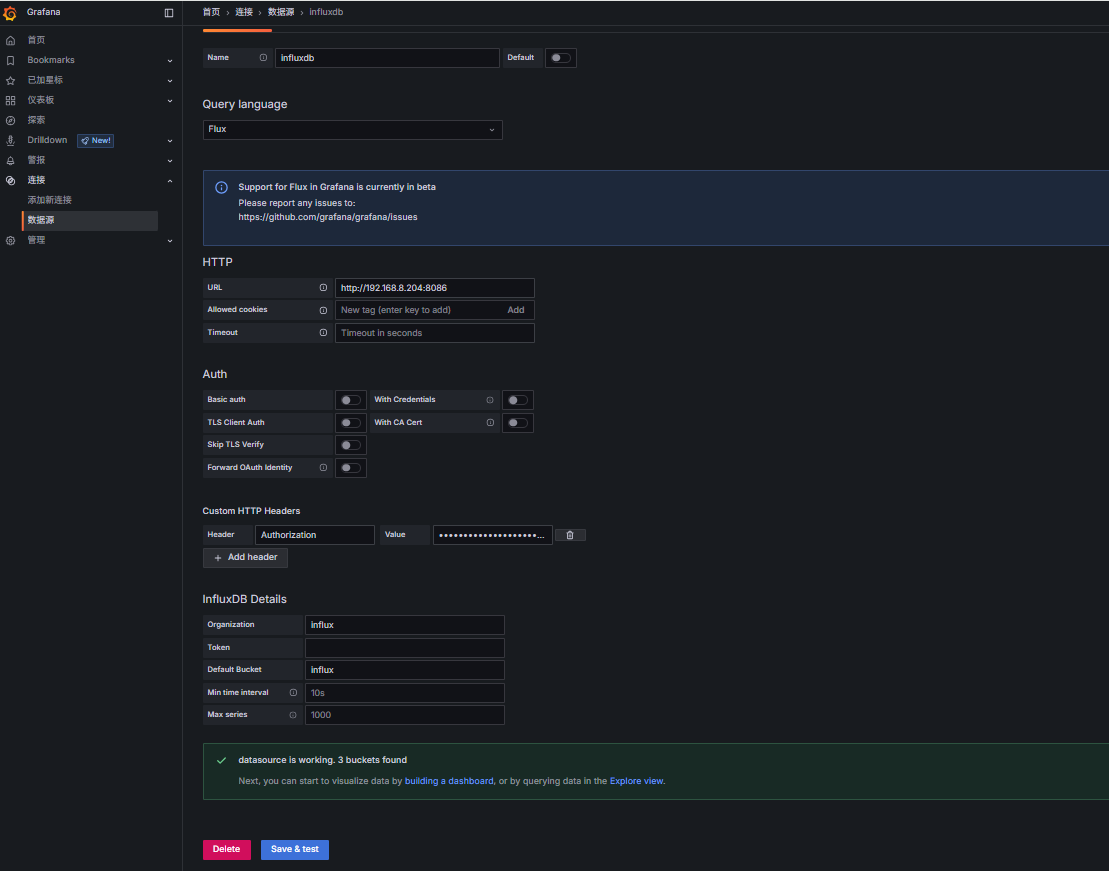Delete the Authorization header with trash icon
Image resolution: width=1109 pixels, height=871 pixels.
(570, 535)
